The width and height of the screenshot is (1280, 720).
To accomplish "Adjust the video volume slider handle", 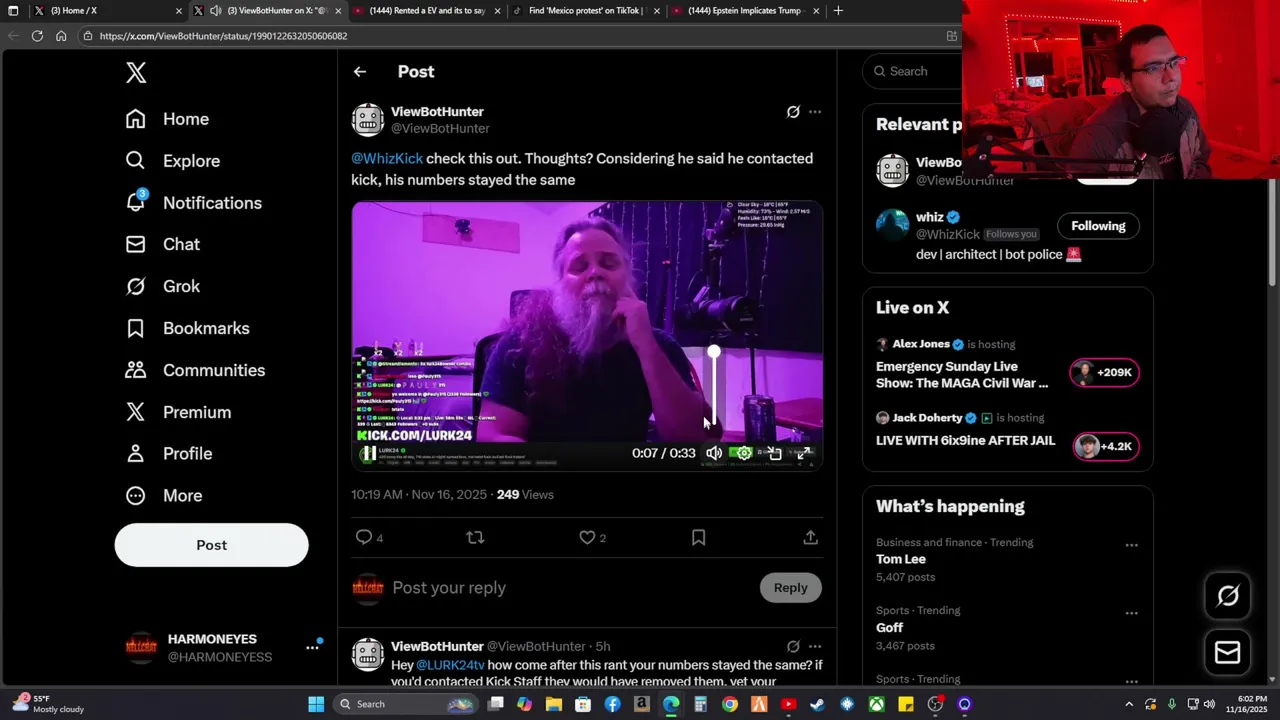I will point(714,352).
